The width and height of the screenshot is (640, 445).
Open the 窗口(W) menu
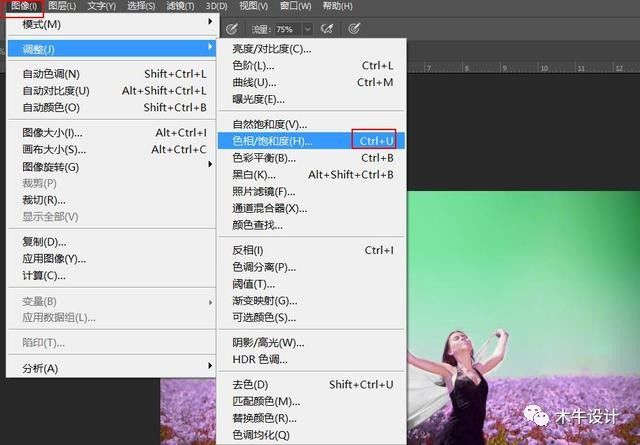tap(296, 6)
